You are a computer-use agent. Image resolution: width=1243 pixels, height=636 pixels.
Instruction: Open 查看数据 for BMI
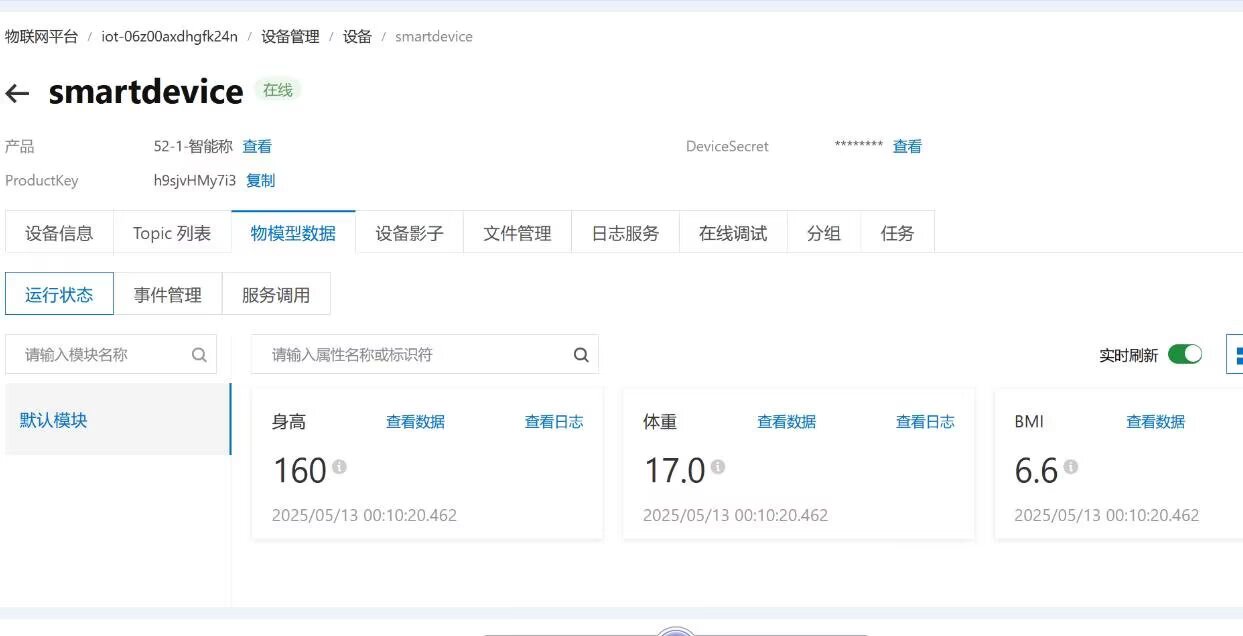click(1155, 421)
